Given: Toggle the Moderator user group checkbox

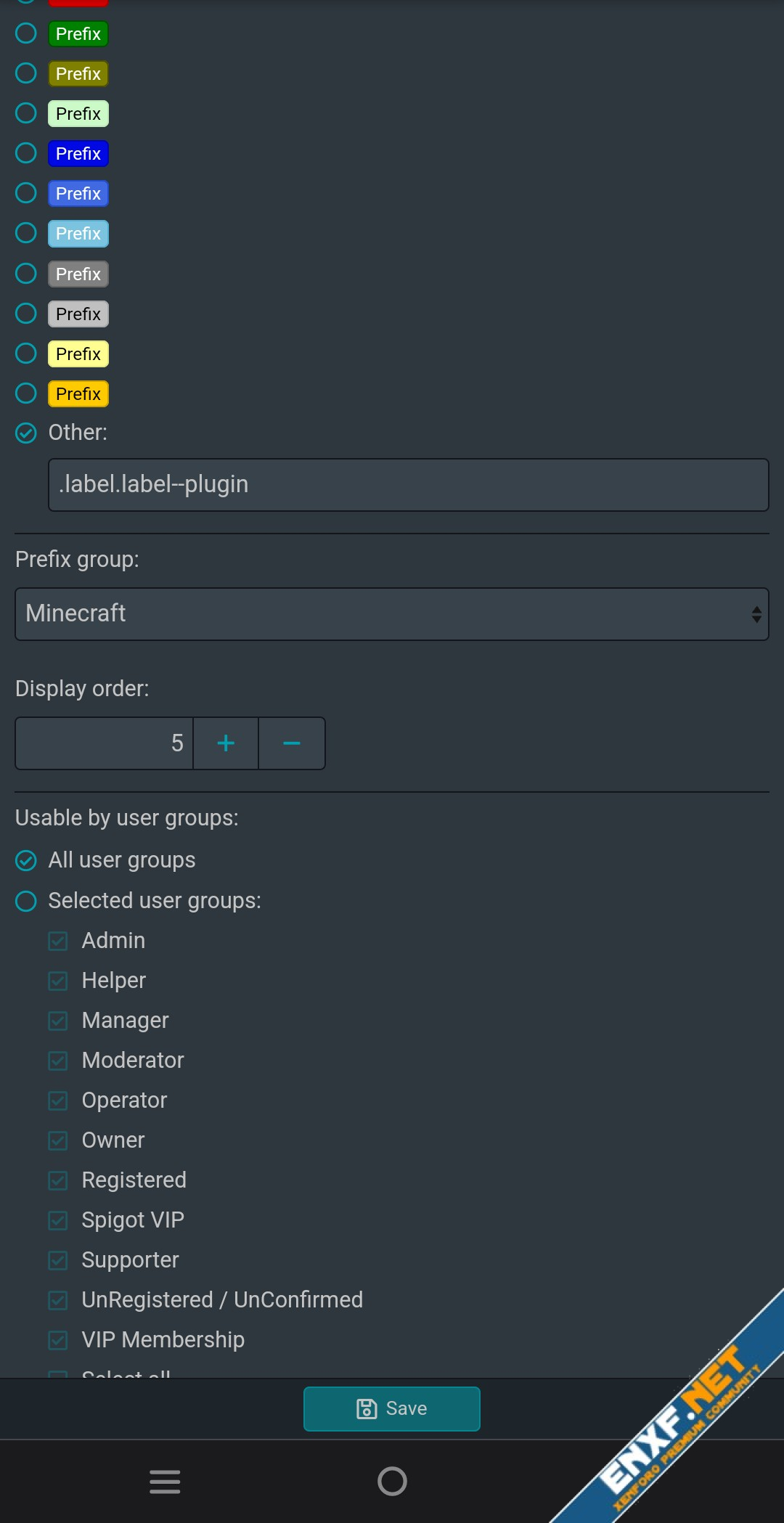Looking at the screenshot, I should (58, 1061).
